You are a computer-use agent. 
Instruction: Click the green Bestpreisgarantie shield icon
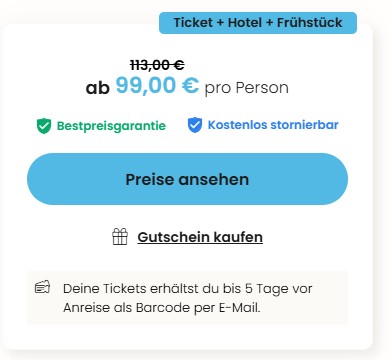(x=44, y=126)
